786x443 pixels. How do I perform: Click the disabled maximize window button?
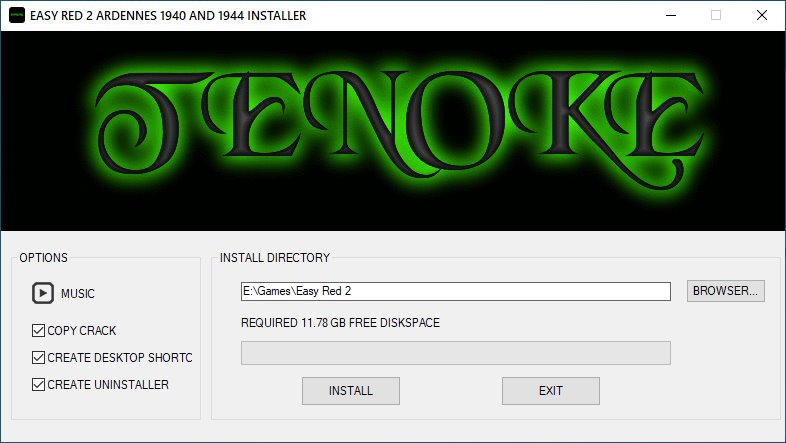[716, 15]
